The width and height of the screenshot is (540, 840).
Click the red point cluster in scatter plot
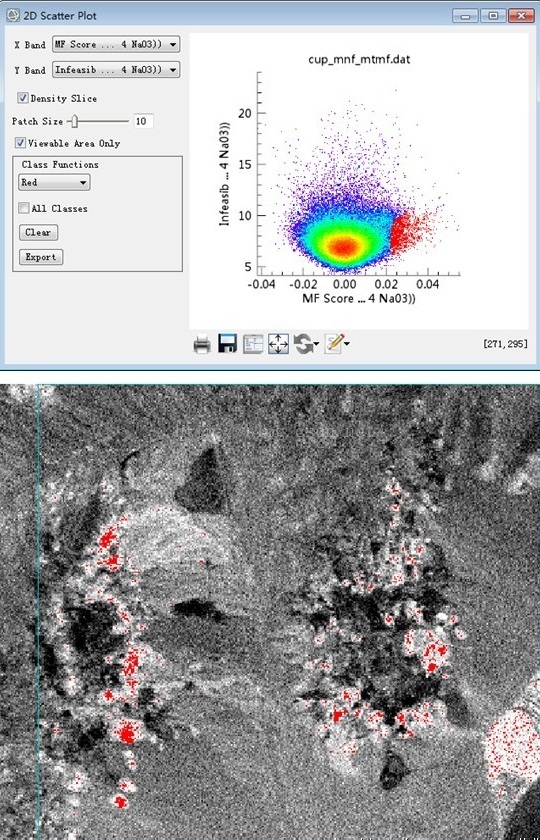click(x=404, y=233)
